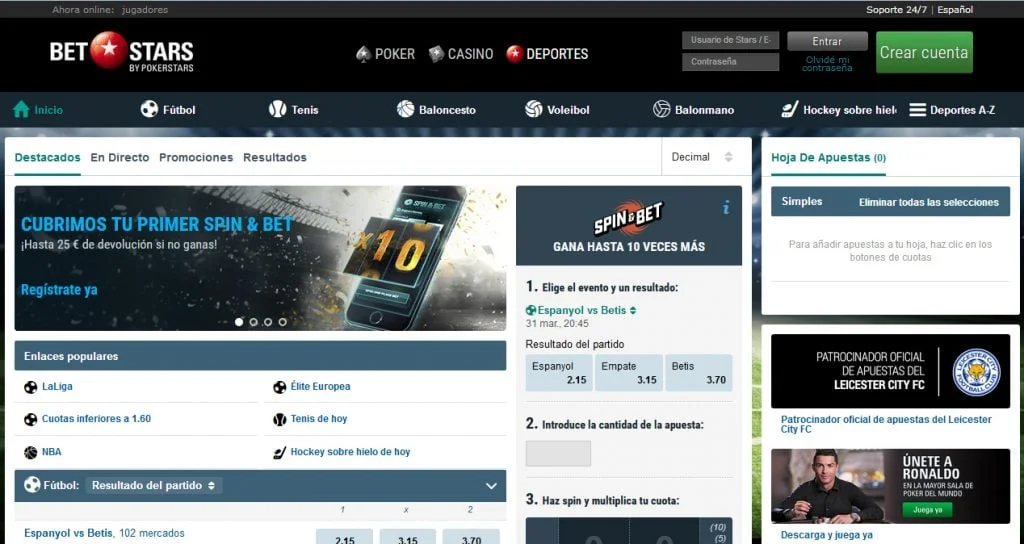Click the Tenis ball icon in navigation bar
1024x544 pixels.
[278, 109]
